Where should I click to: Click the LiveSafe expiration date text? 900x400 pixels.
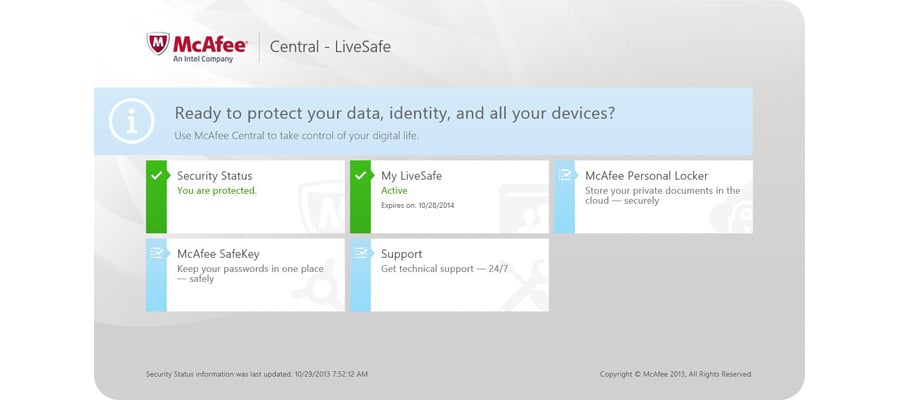point(418,203)
